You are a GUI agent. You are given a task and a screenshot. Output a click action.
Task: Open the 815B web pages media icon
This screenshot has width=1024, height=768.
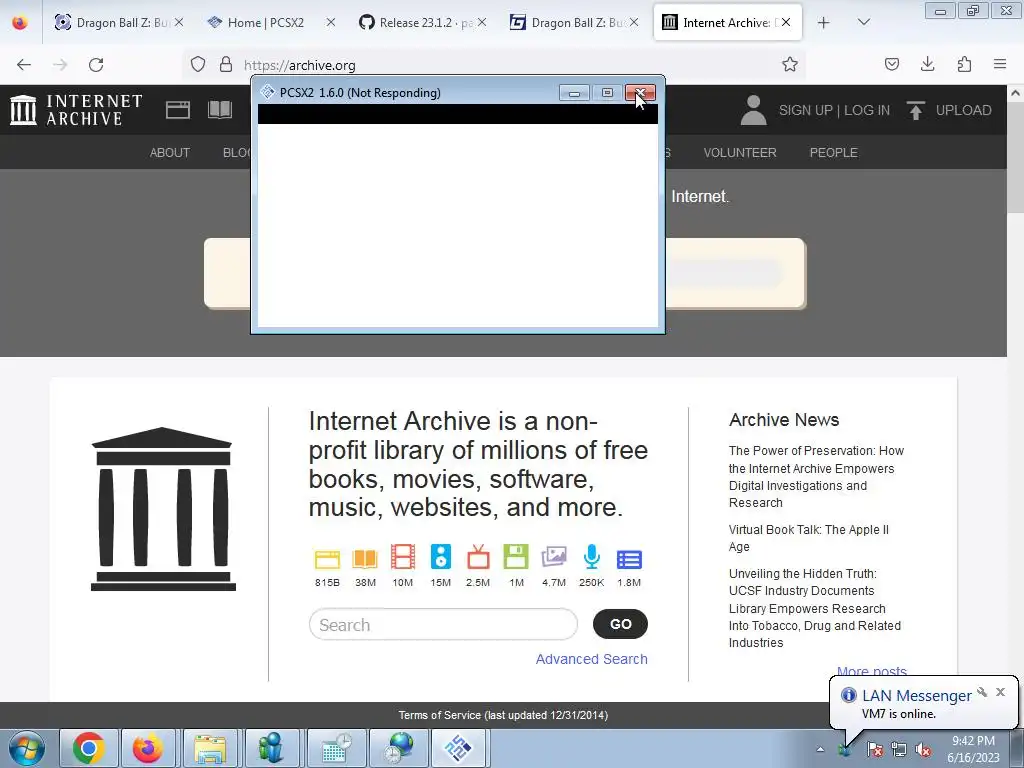[x=327, y=559]
